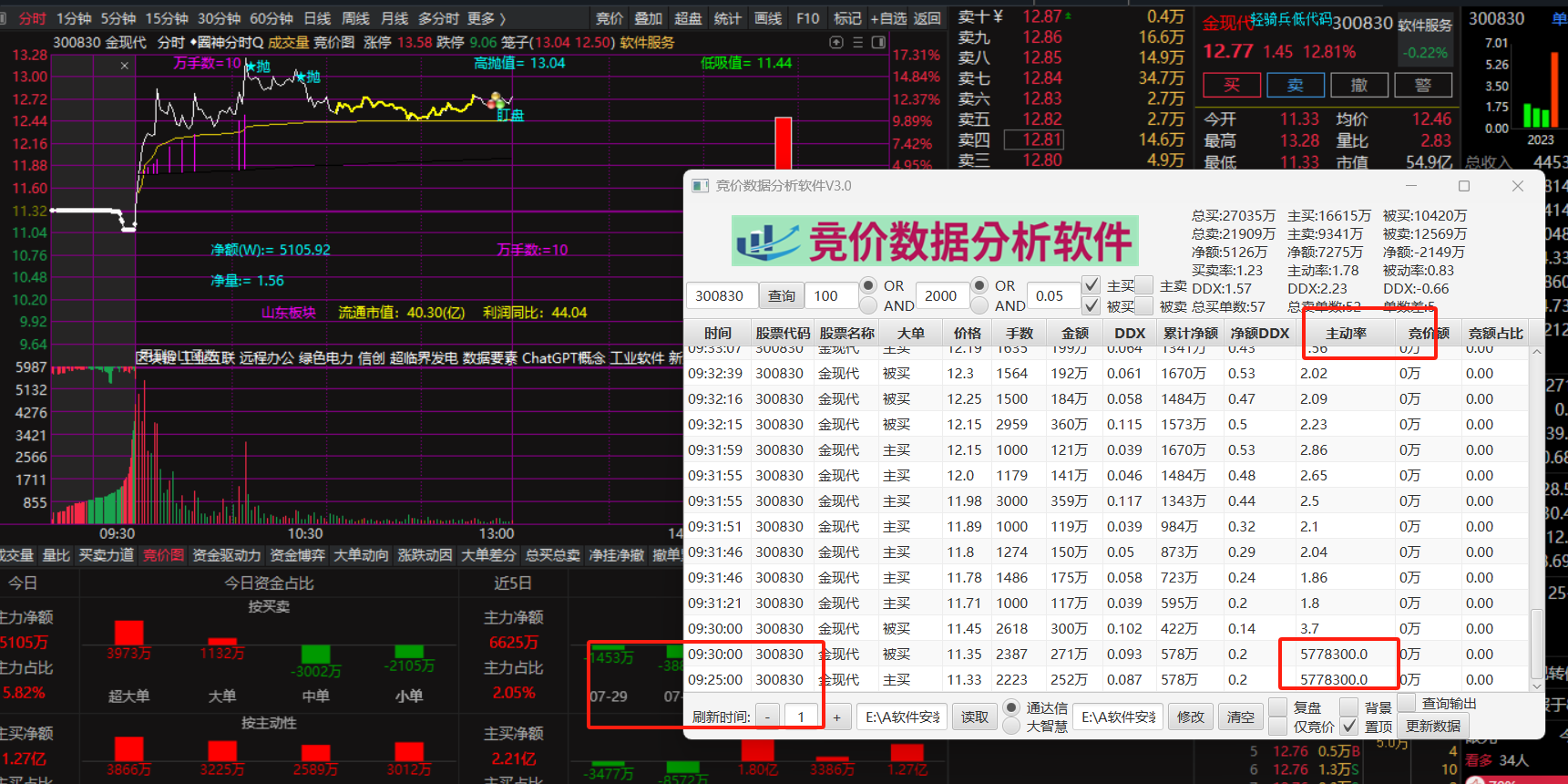This screenshot has height=784, width=1568.
Task: Select the first OR radio button
Action: tap(868, 285)
